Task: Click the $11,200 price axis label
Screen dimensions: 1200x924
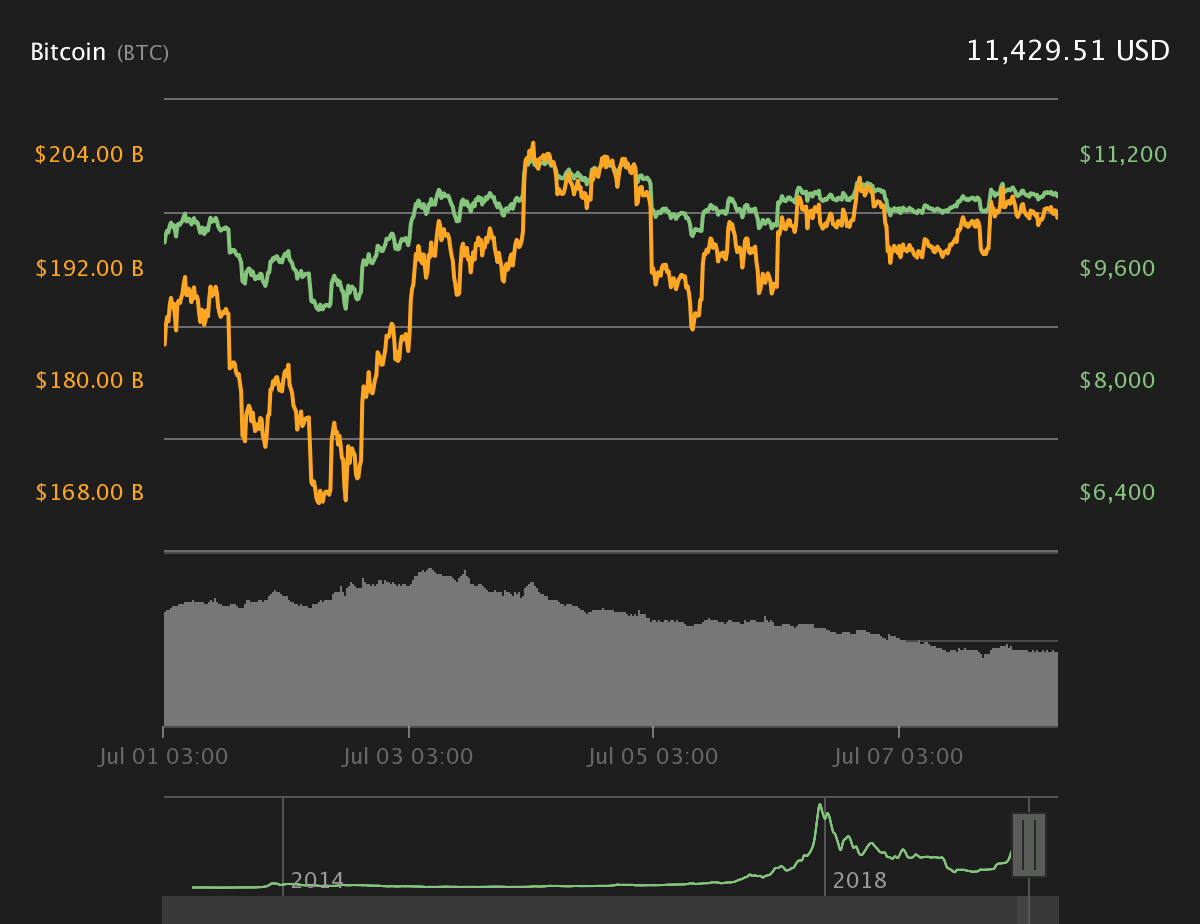Action: pos(1123,155)
